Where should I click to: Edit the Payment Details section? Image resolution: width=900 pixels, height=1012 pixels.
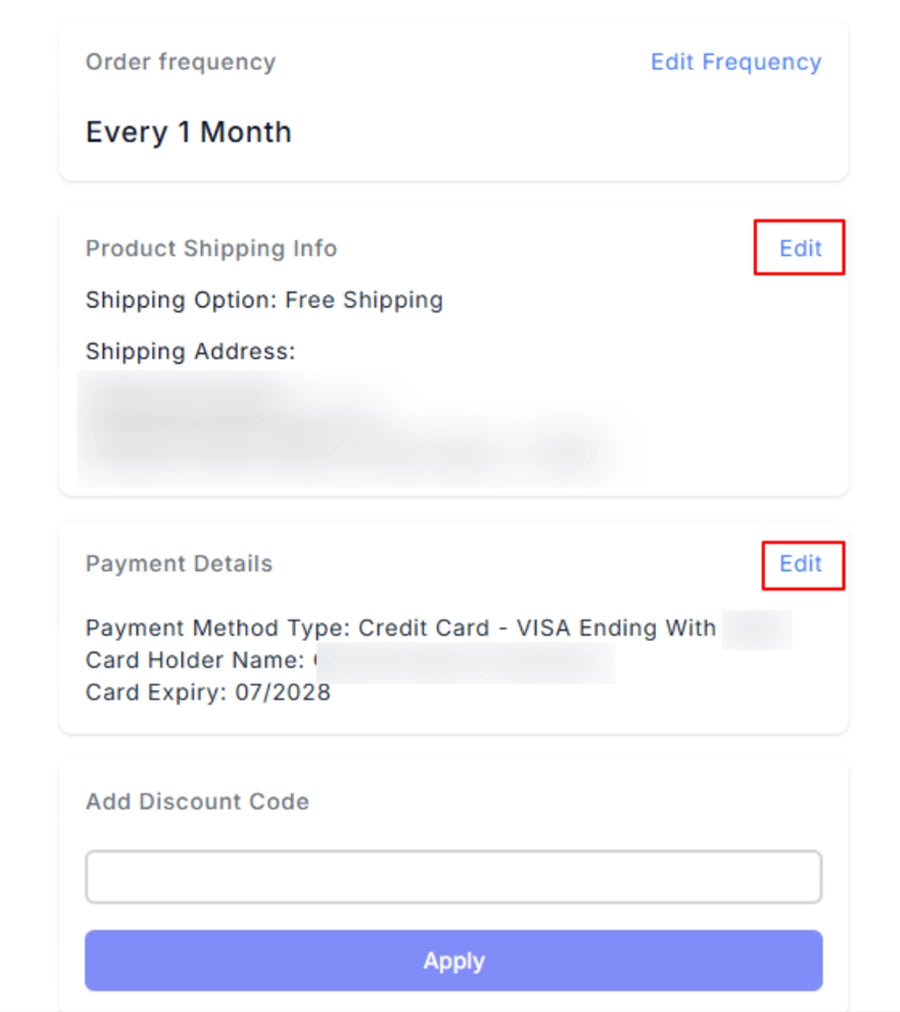(800, 564)
